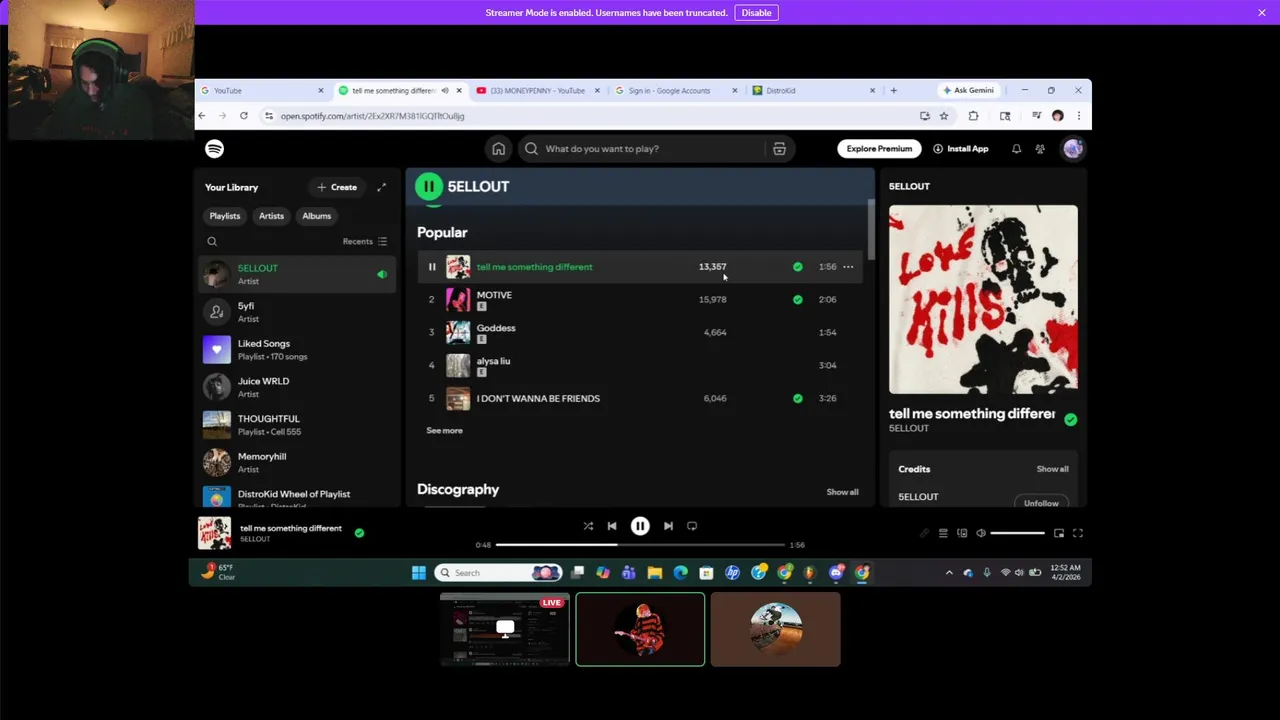Open Browse icon inside the search bar

[779, 149]
